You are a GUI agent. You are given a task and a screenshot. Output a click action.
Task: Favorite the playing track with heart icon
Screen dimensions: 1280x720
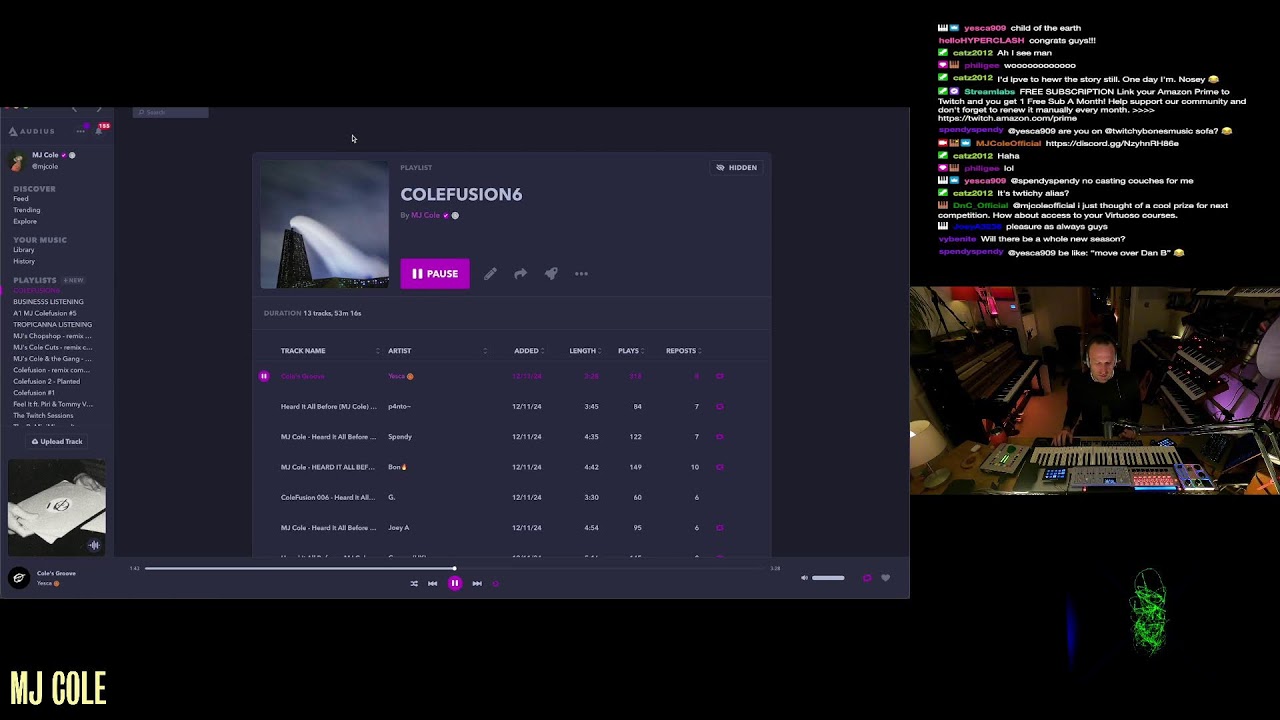pyautogui.click(x=885, y=578)
